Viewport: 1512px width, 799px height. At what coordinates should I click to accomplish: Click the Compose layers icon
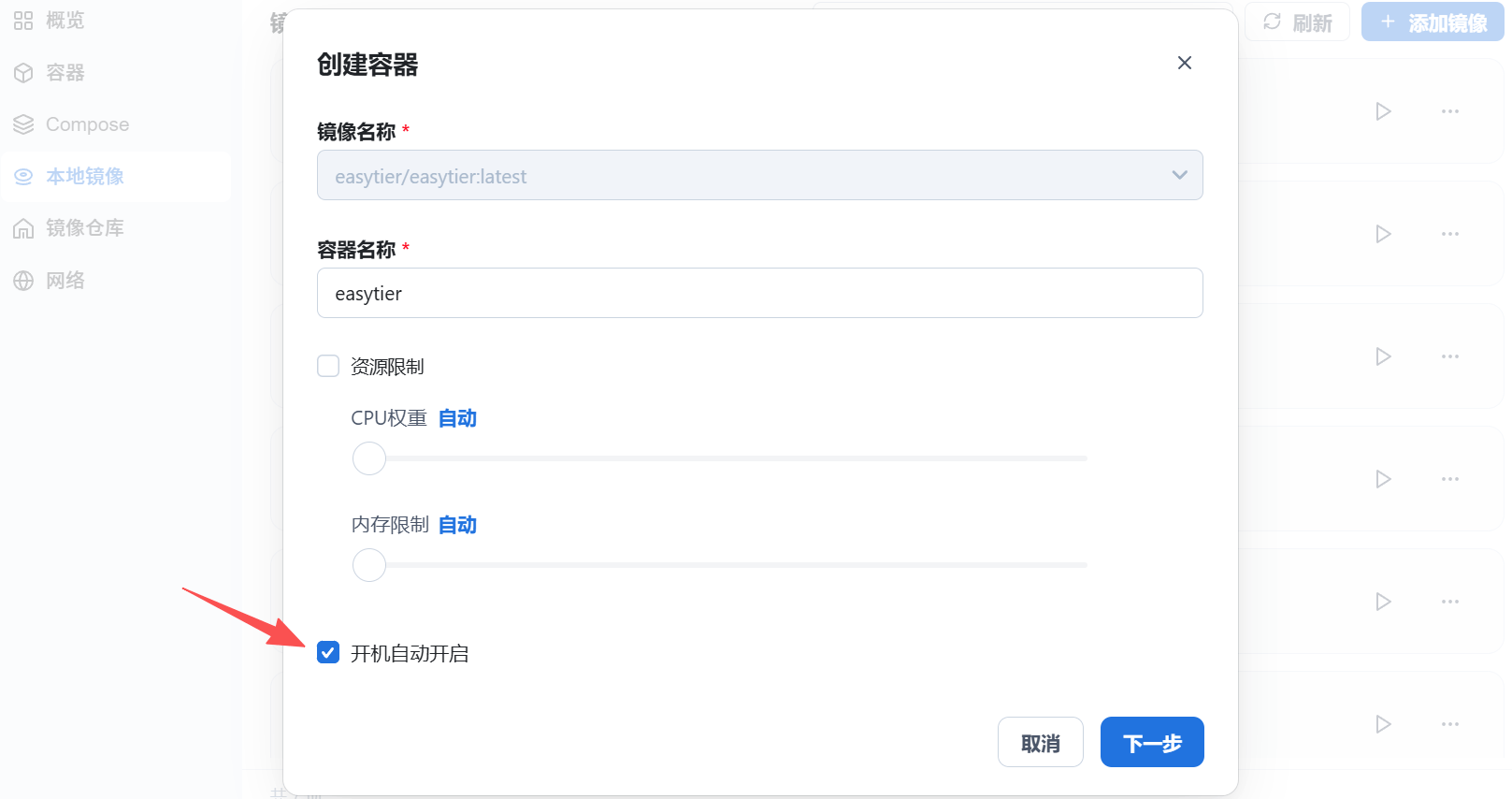pos(23,124)
